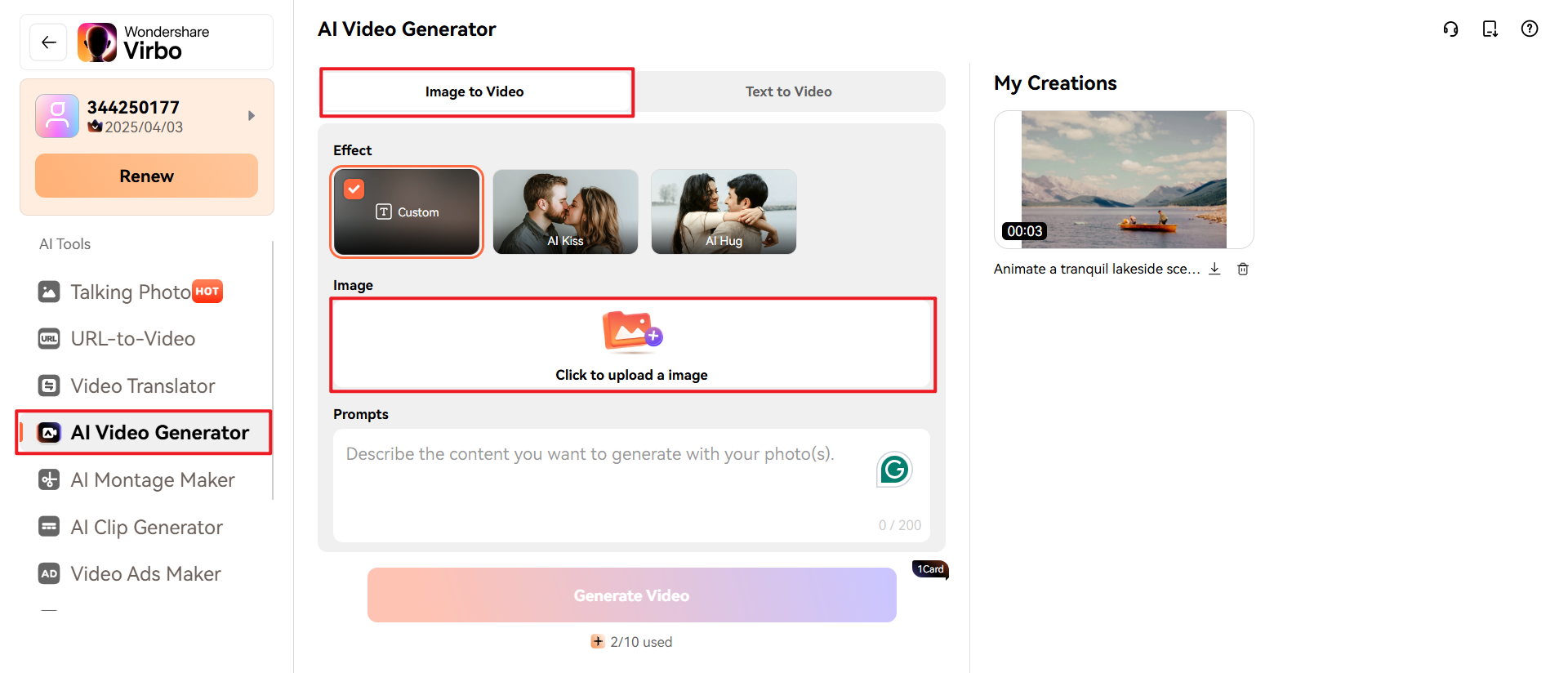Open the lakeside video thumbnail
Viewport: 1568px width, 673px height.
[1124, 180]
